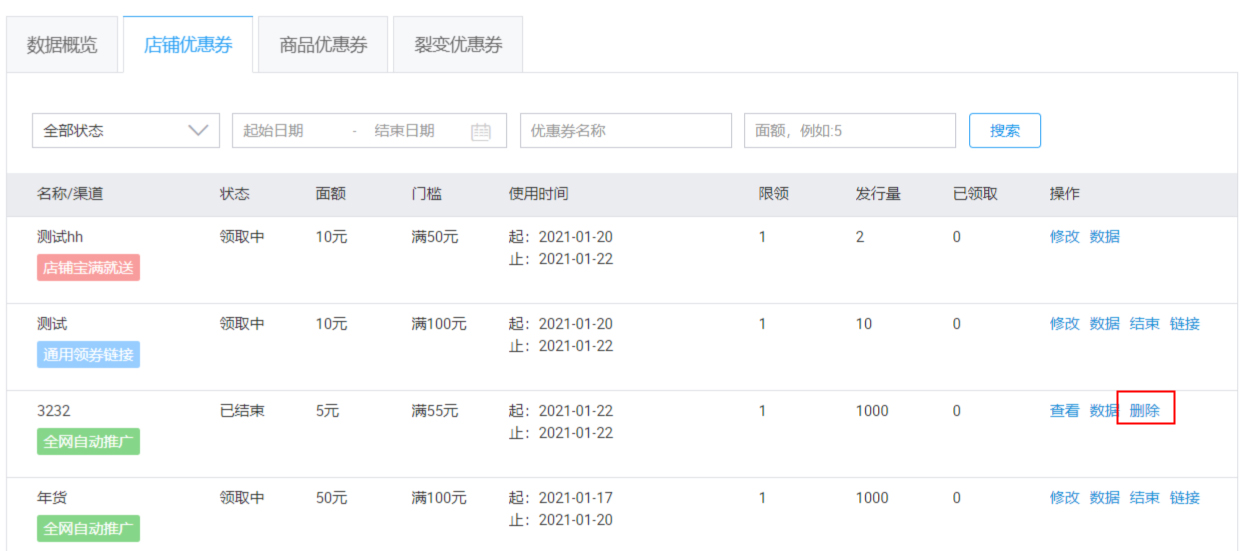The image size is (1241, 551).
Task: Switch to the 数据概览 tab
Action: (62, 45)
